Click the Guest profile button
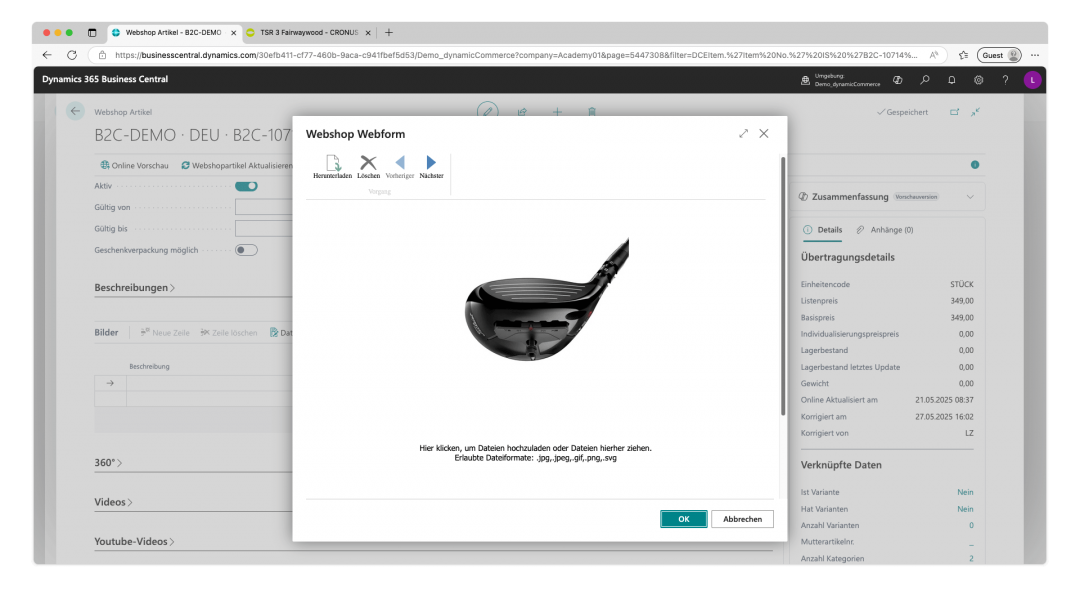1080x608 pixels. (999, 55)
